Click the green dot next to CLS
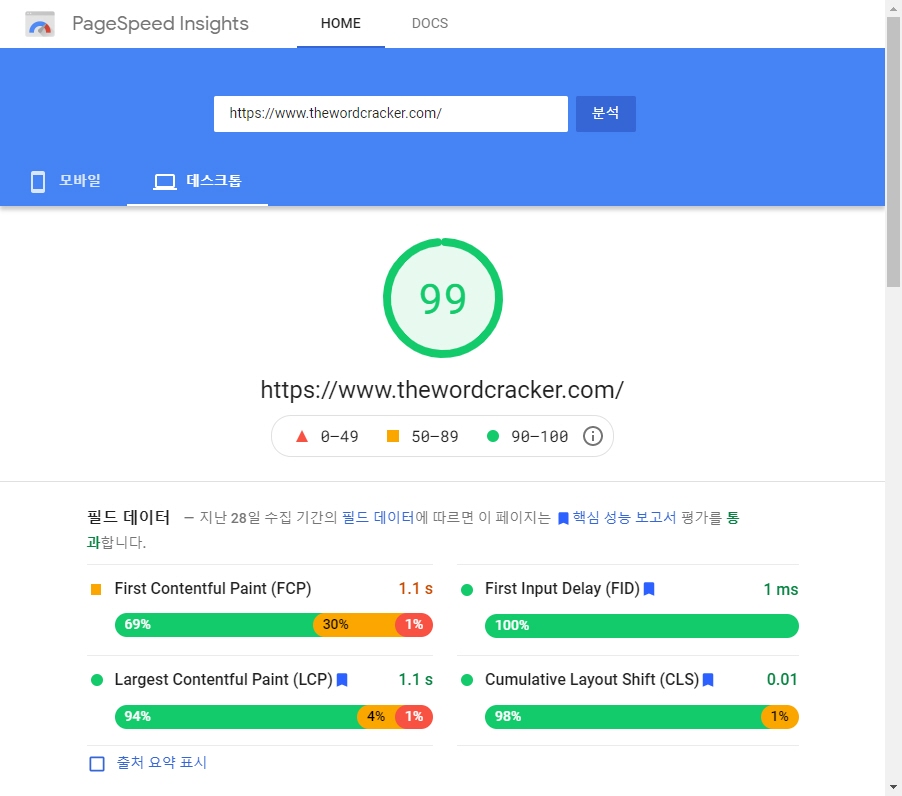The image size is (902, 796). [467, 680]
